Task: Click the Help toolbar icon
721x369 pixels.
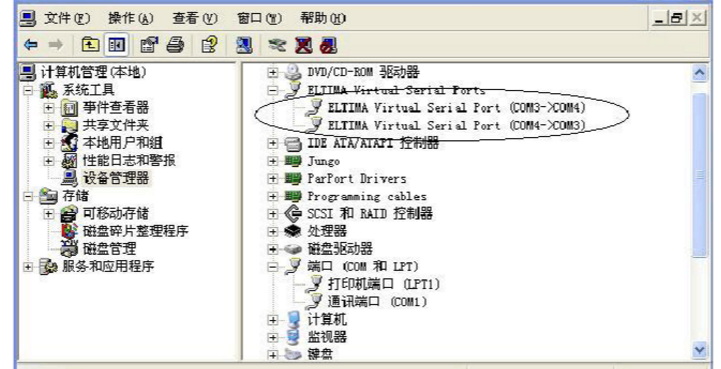Action: 209,45
